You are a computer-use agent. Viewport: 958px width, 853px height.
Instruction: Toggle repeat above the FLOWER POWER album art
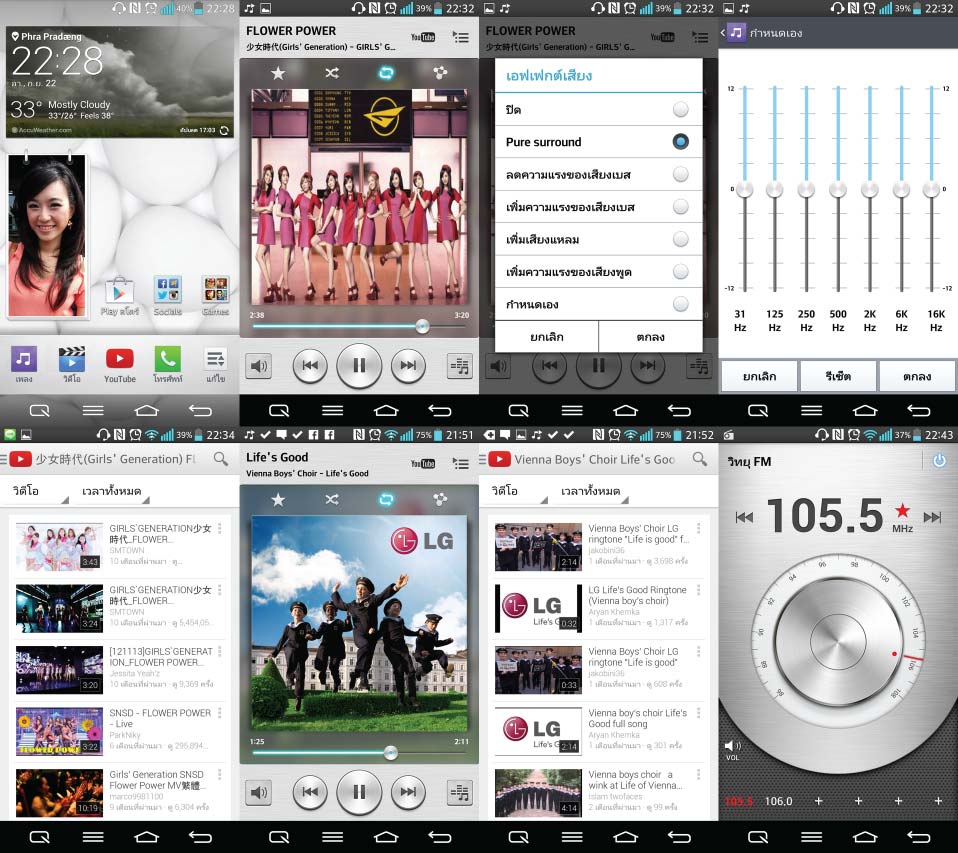[x=386, y=73]
